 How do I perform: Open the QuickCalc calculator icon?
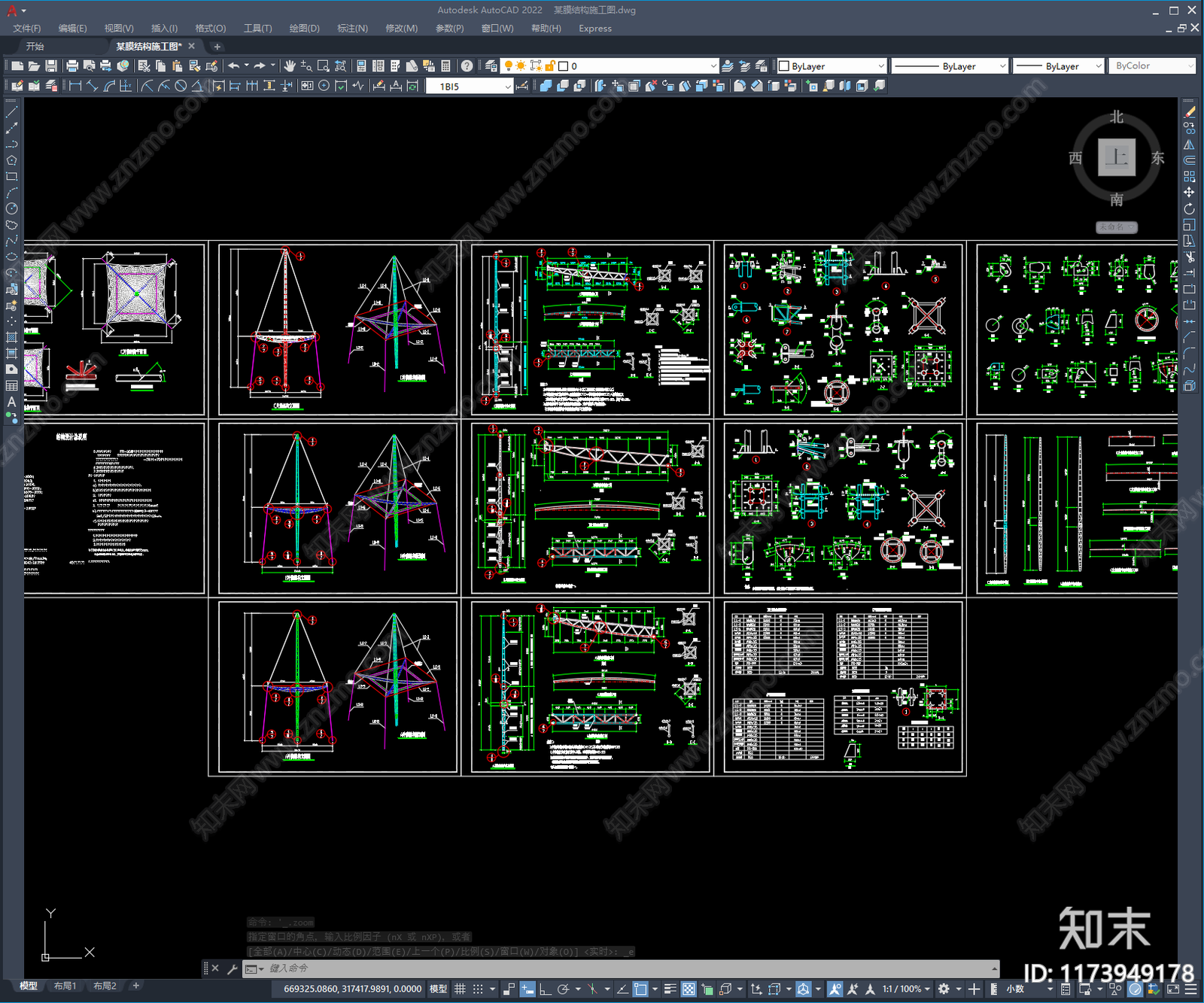[445, 66]
